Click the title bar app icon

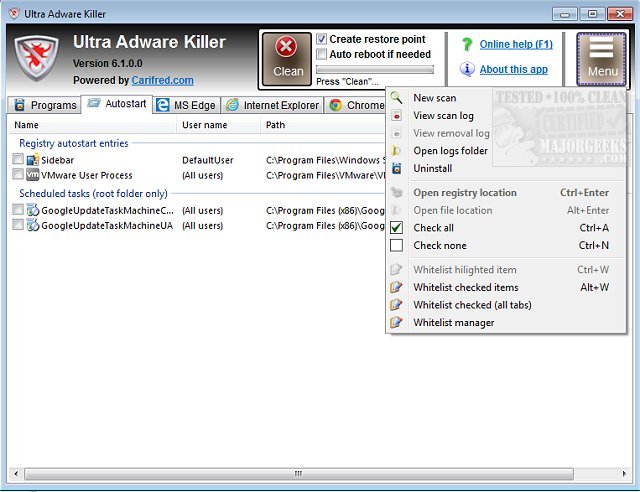pyautogui.click(x=14, y=13)
